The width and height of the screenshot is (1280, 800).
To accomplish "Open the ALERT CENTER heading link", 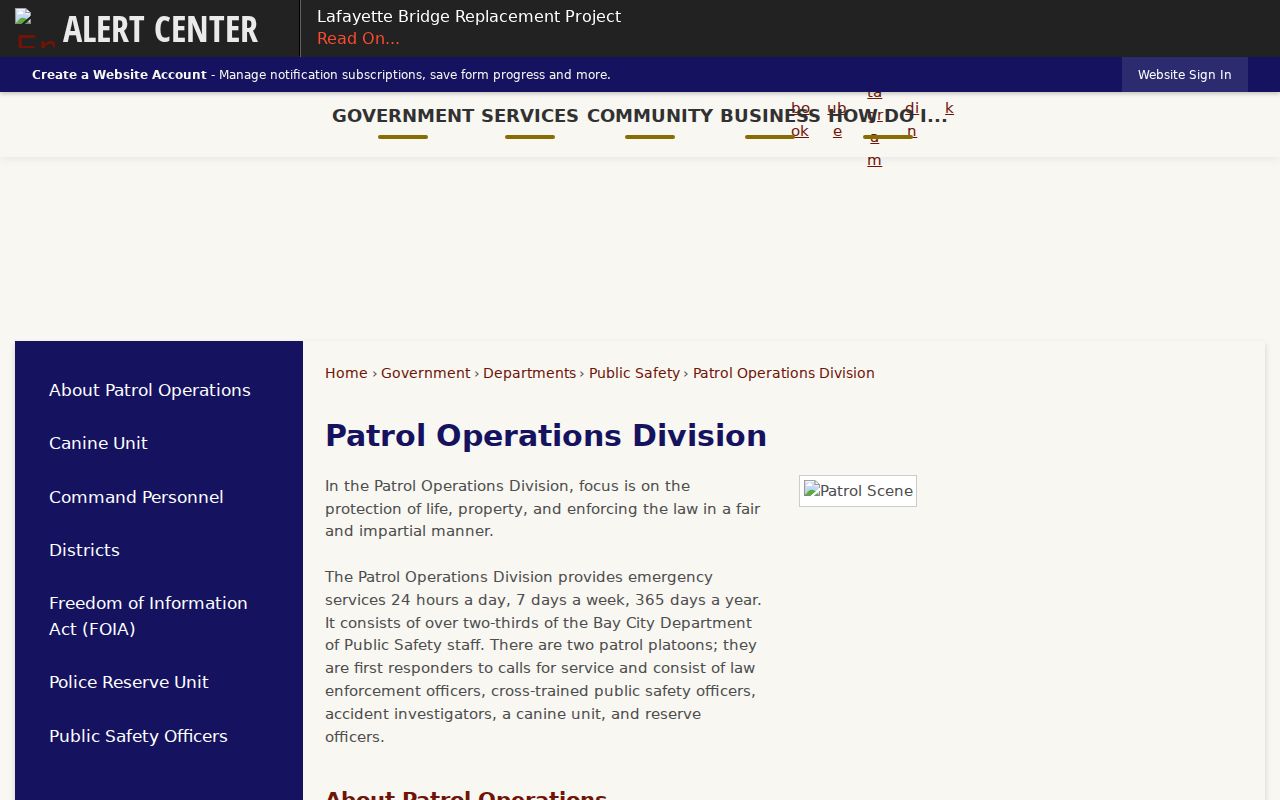I will (160, 29).
